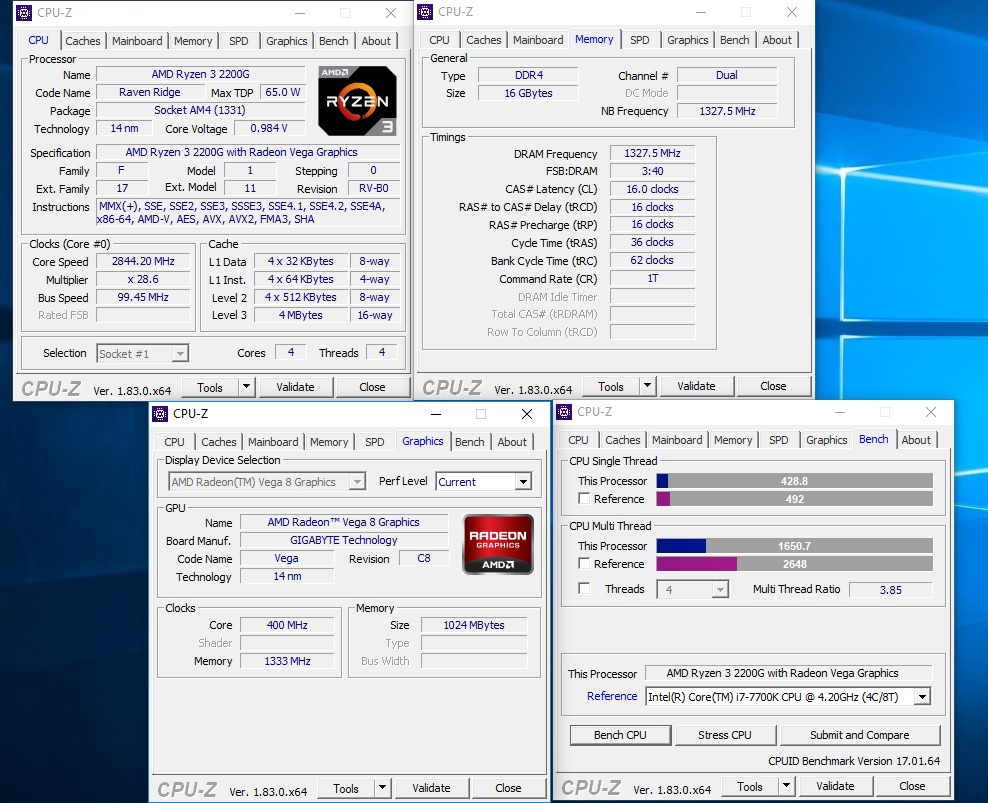The width and height of the screenshot is (988, 803).
Task: Click CPU-Z app icon in Graphics window titlebar
Action: (160, 413)
